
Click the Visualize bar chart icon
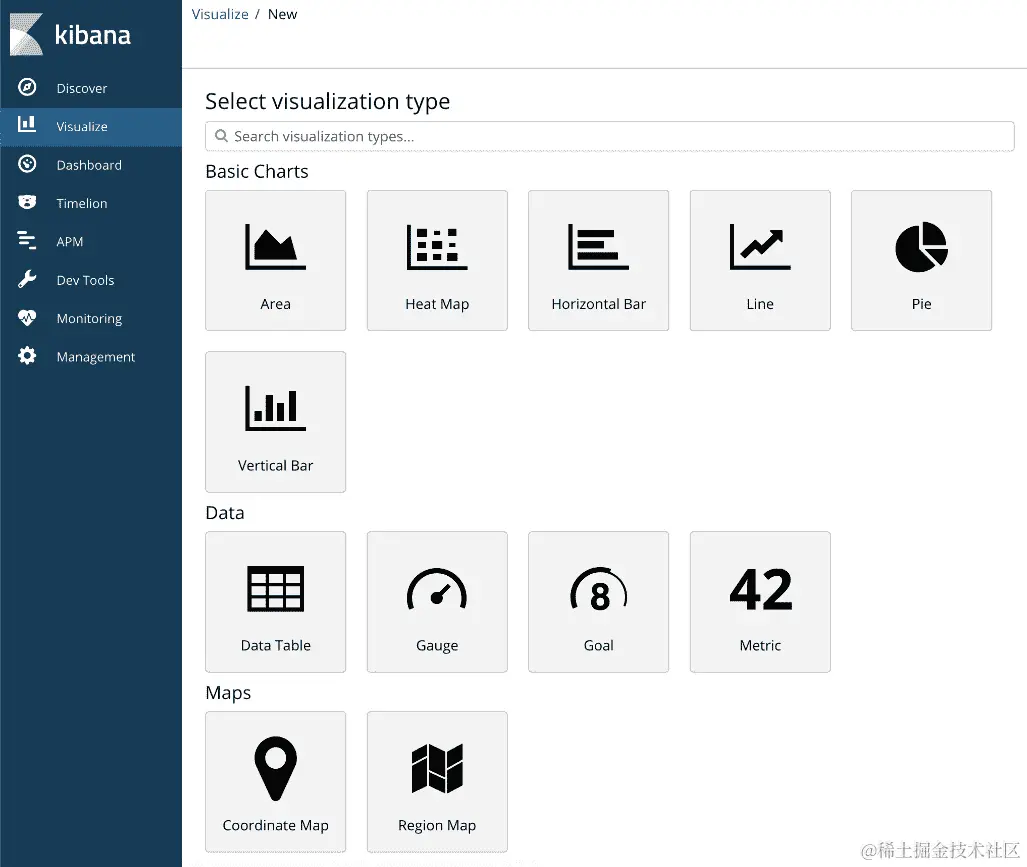click(27, 124)
